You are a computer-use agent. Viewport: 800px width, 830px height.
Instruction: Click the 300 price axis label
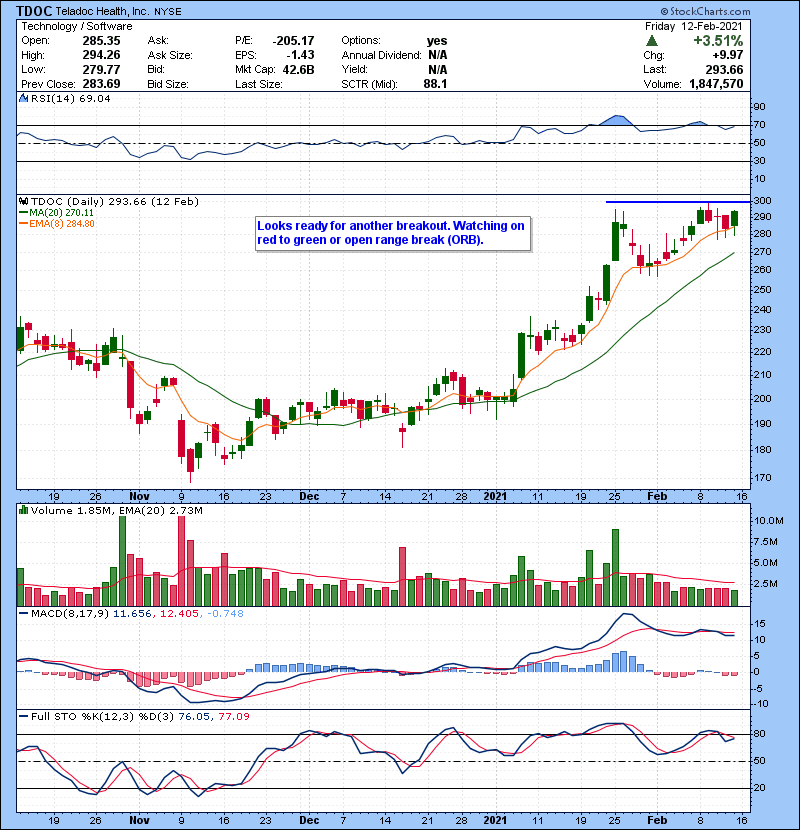click(x=762, y=201)
